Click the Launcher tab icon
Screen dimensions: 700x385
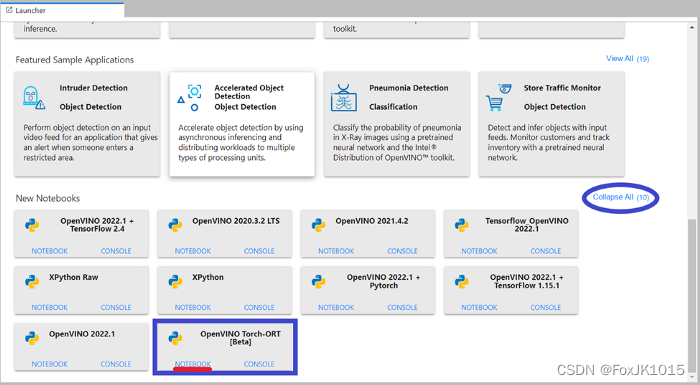coord(9,10)
